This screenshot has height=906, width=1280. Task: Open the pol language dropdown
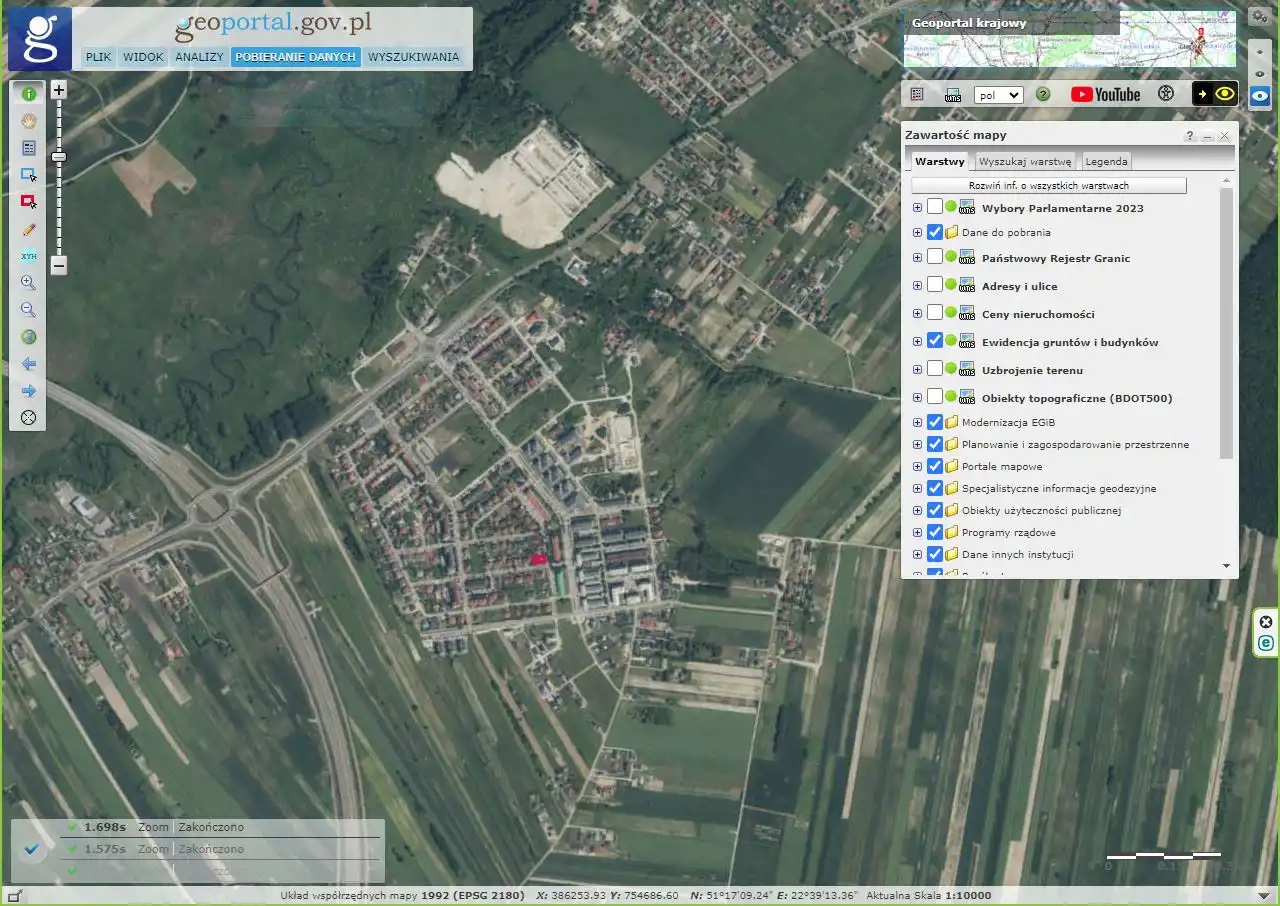click(998, 95)
